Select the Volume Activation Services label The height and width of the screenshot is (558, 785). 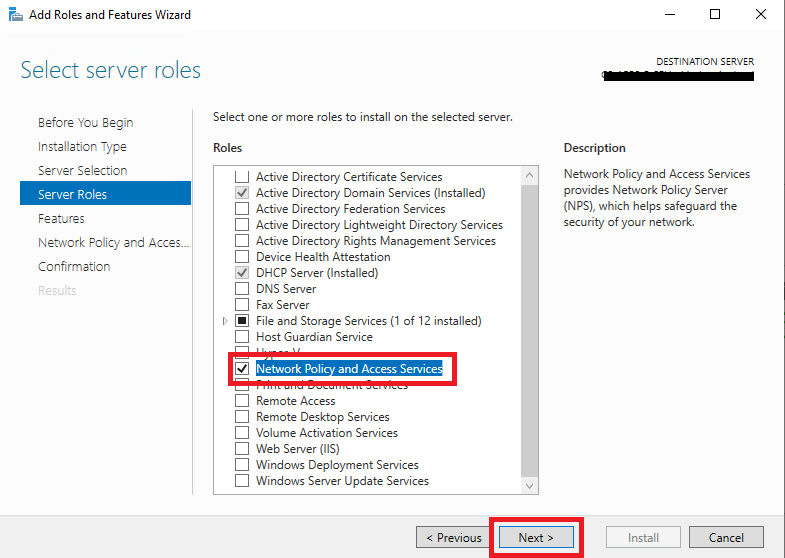click(326, 433)
